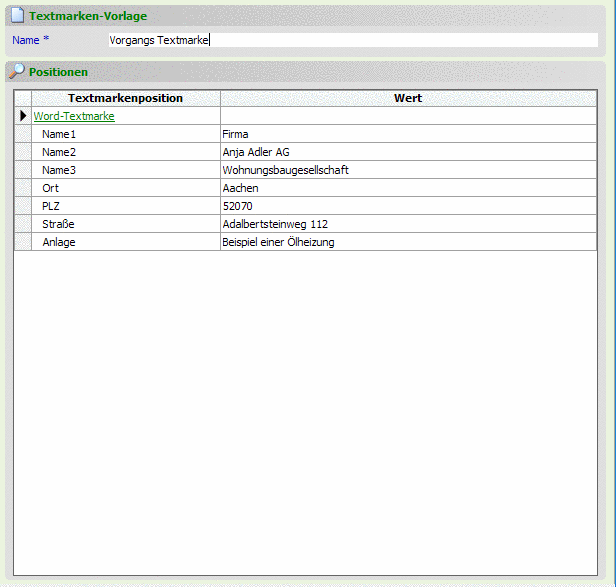Select the Name1 cell
The height and width of the screenshot is (587, 616).
126,134
